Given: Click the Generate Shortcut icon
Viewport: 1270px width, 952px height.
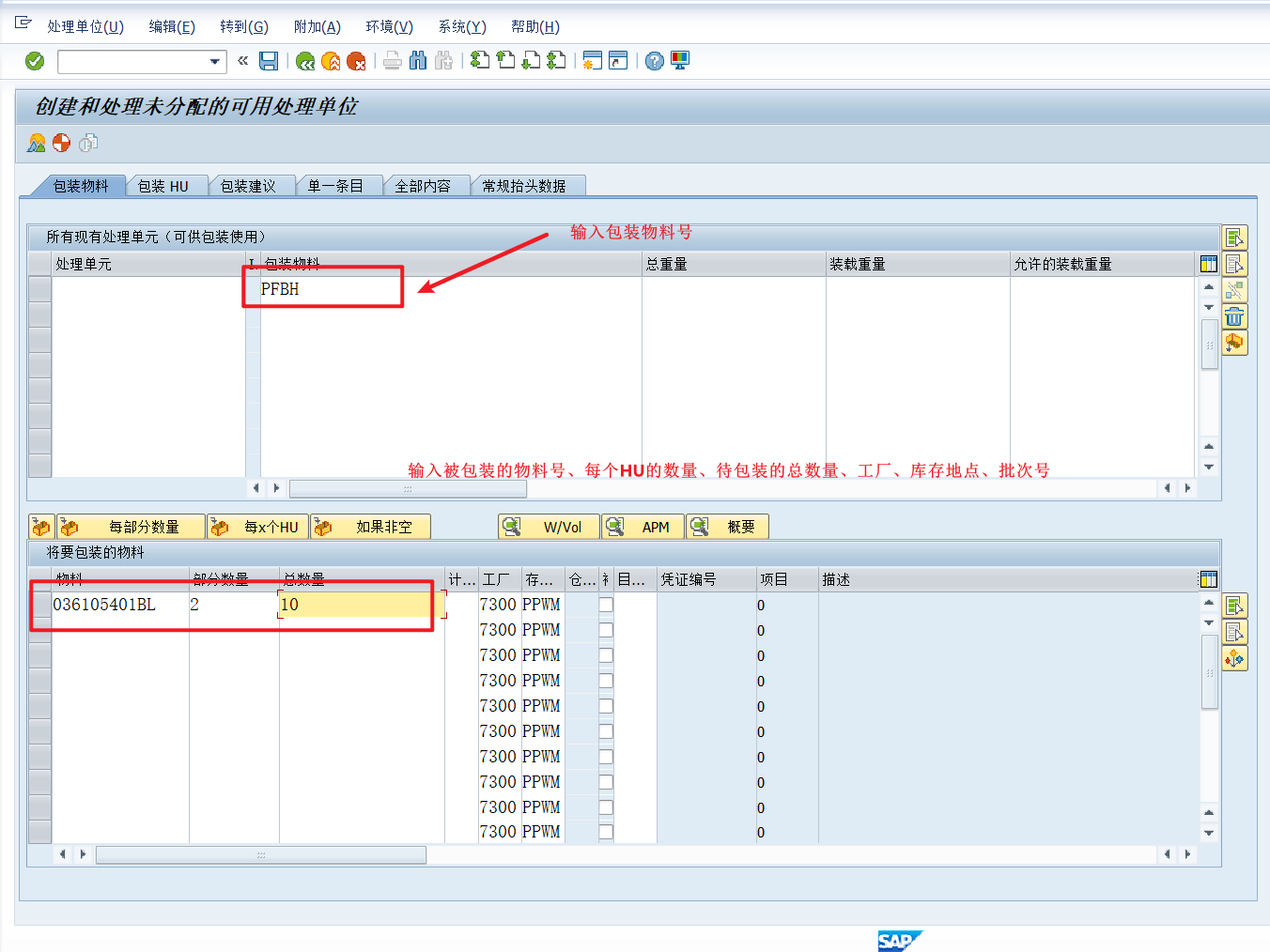Looking at the screenshot, I should tap(618, 61).
